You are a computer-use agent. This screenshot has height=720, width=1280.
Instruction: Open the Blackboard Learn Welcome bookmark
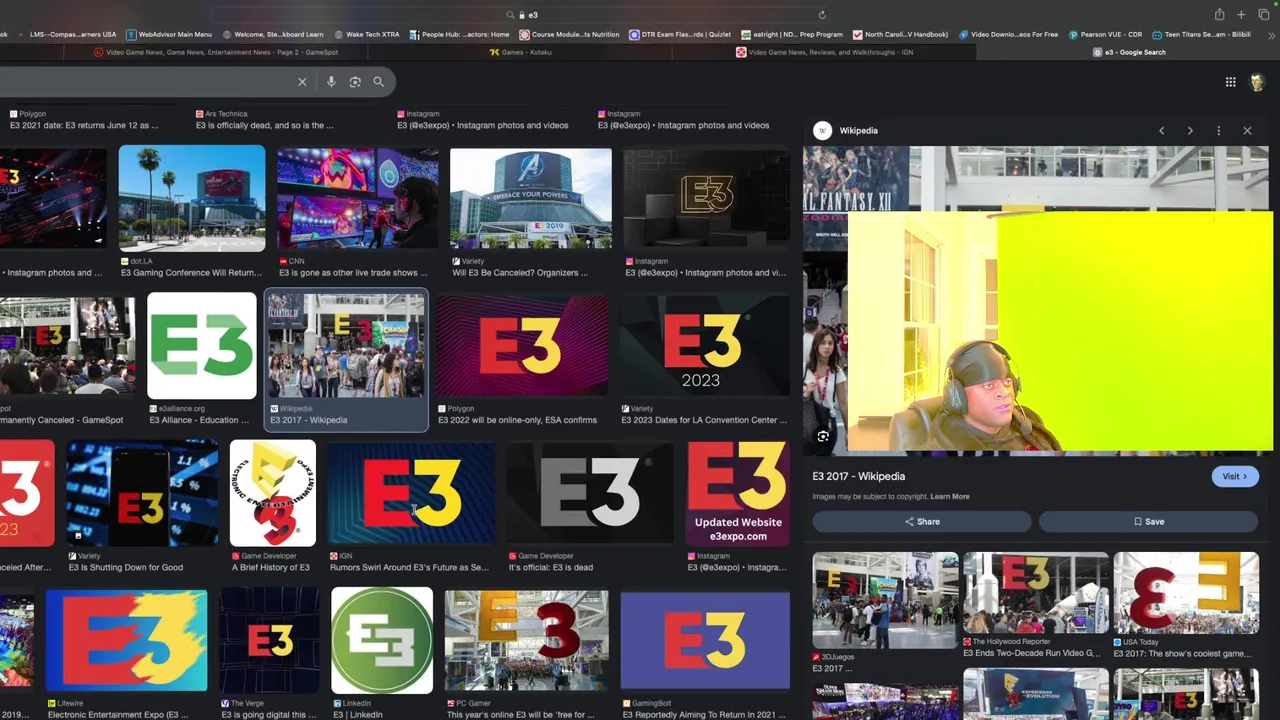[273, 34]
